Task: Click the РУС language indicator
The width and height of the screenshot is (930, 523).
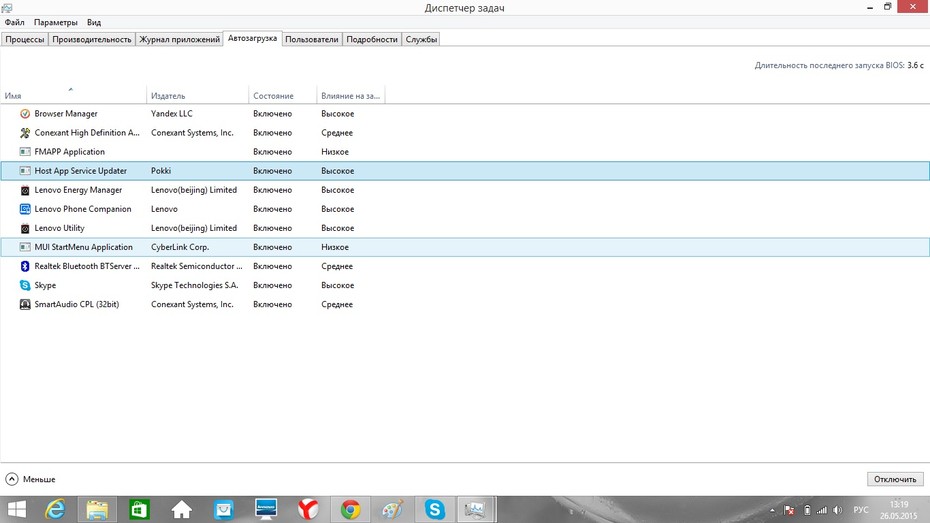Action: [x=861, y=510]
